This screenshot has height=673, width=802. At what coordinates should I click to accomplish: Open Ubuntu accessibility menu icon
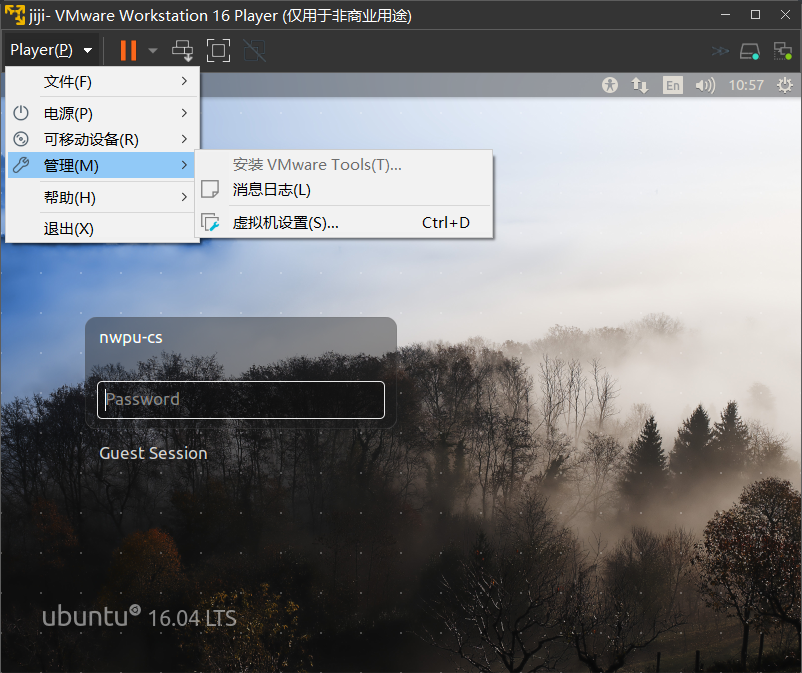tap(610, 85)
